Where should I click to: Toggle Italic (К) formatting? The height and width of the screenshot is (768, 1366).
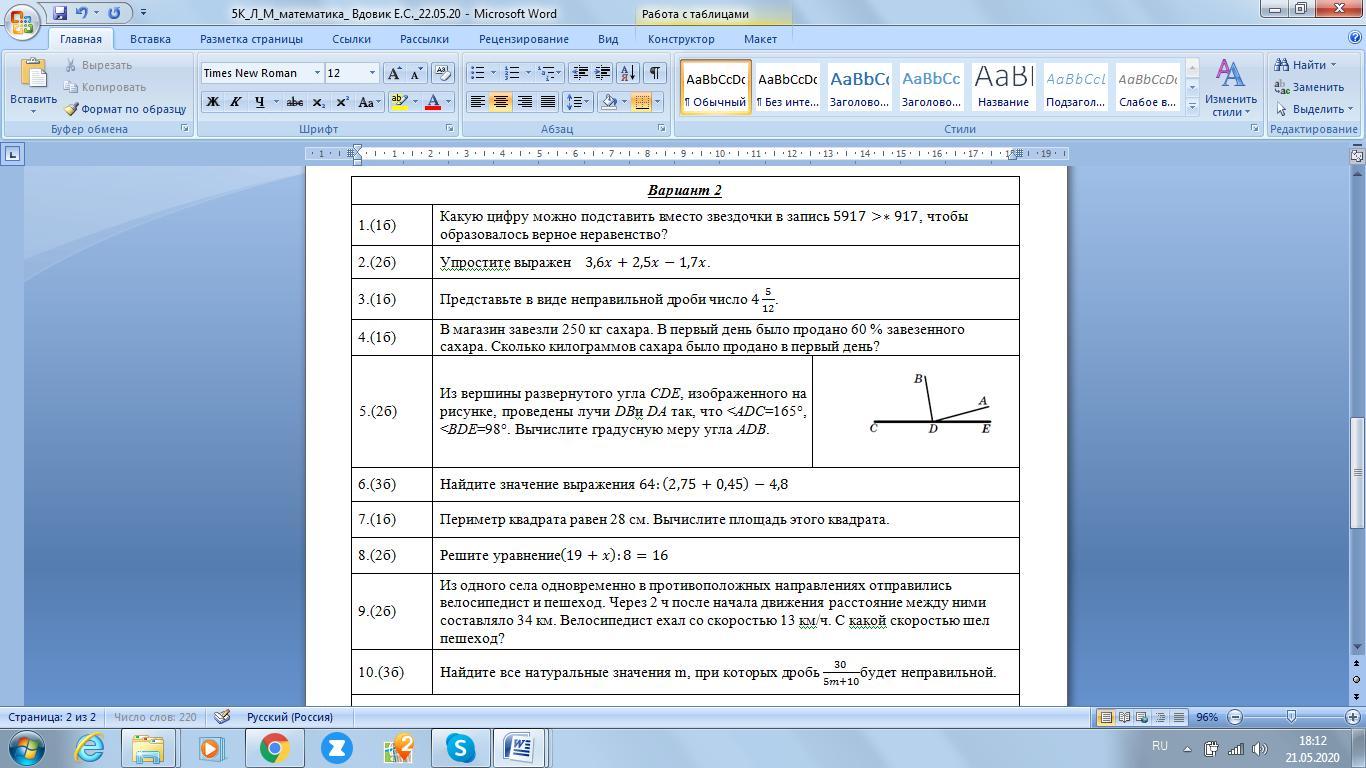(236, 102)
